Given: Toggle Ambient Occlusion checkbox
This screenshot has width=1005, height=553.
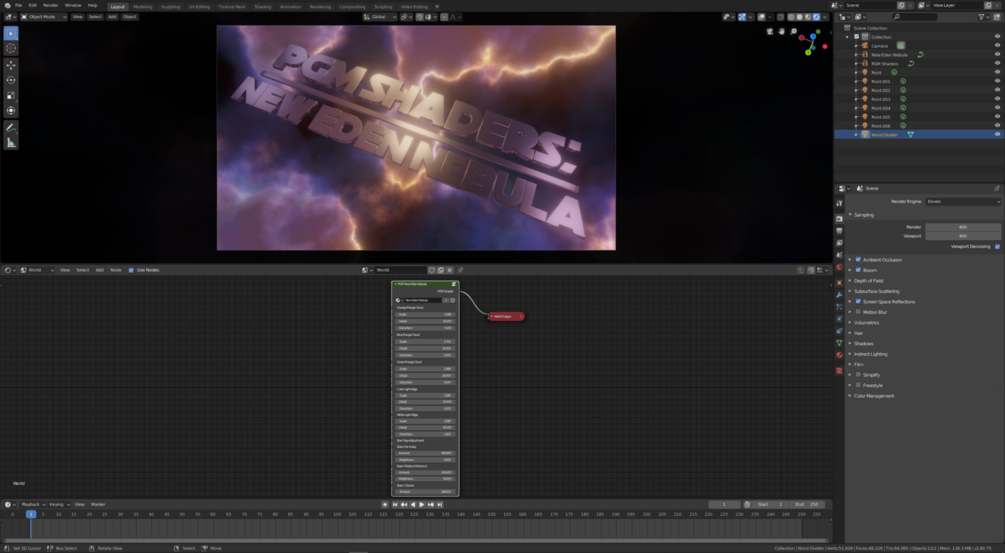Looking at the screenshot, I should [x=858, y=260].
